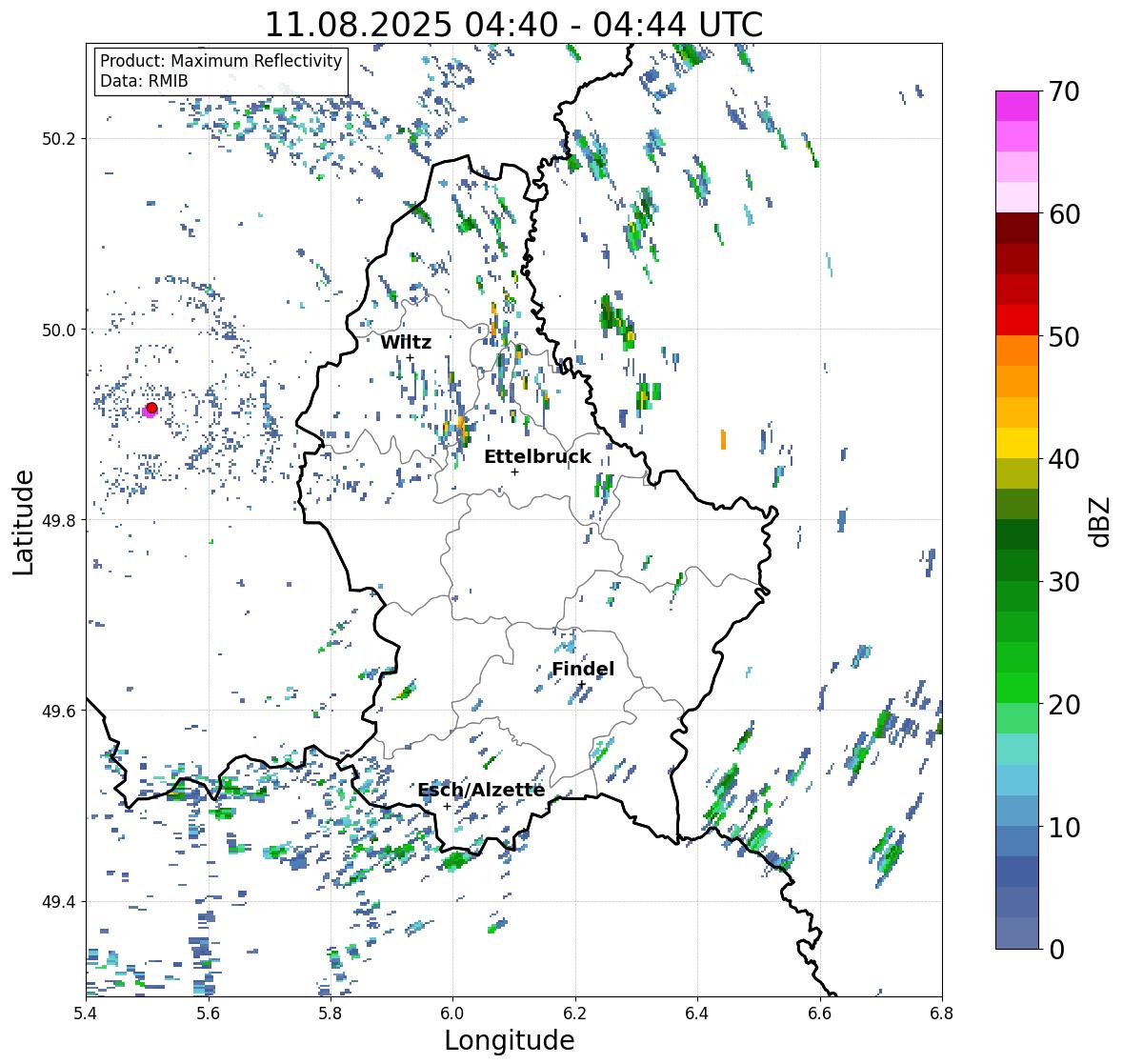Click the orange isolated echo near 6.45 longitude

coord(723,440)
